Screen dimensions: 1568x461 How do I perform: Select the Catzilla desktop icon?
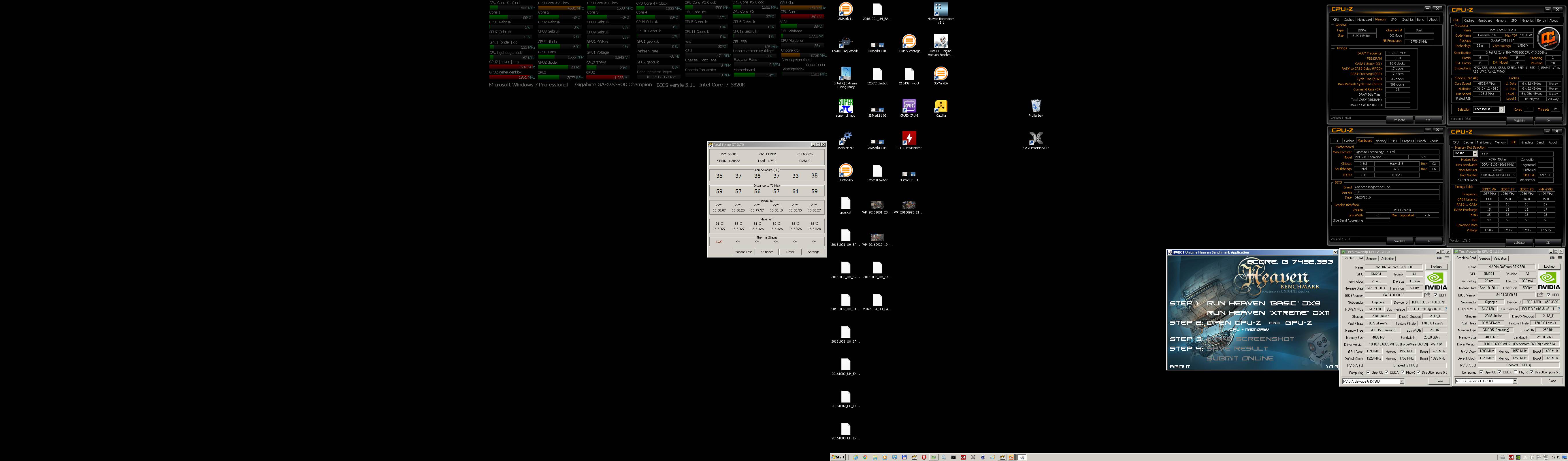[x=941, y=108]
